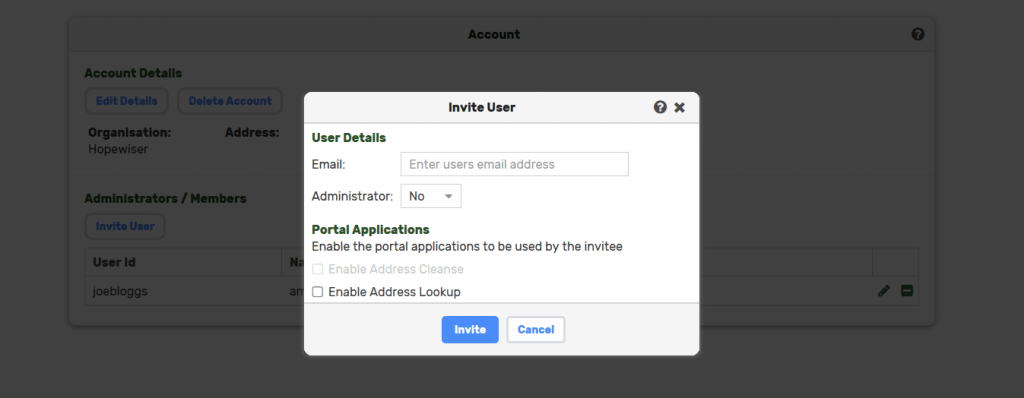Click the User Id column header
Screen dimensions: 1024x398
click(183, 262)
